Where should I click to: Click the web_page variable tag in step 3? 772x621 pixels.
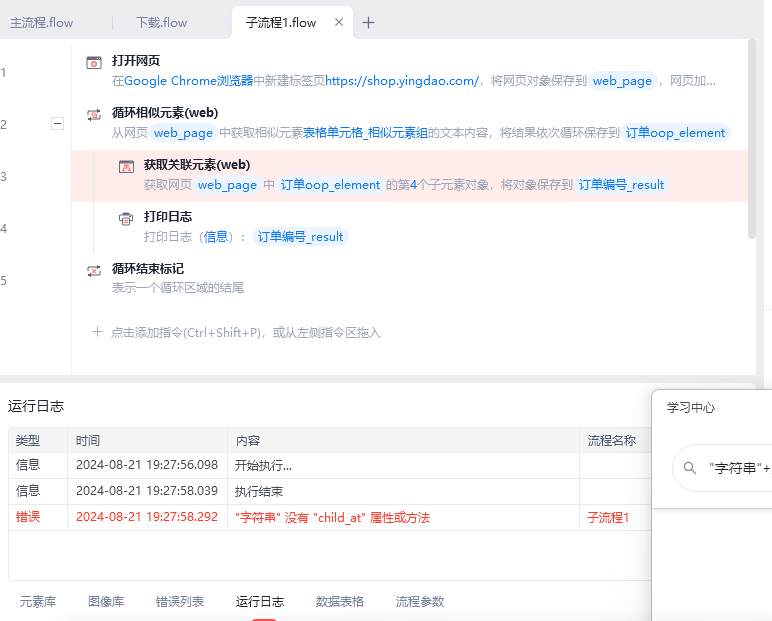[x=227, y=185]
